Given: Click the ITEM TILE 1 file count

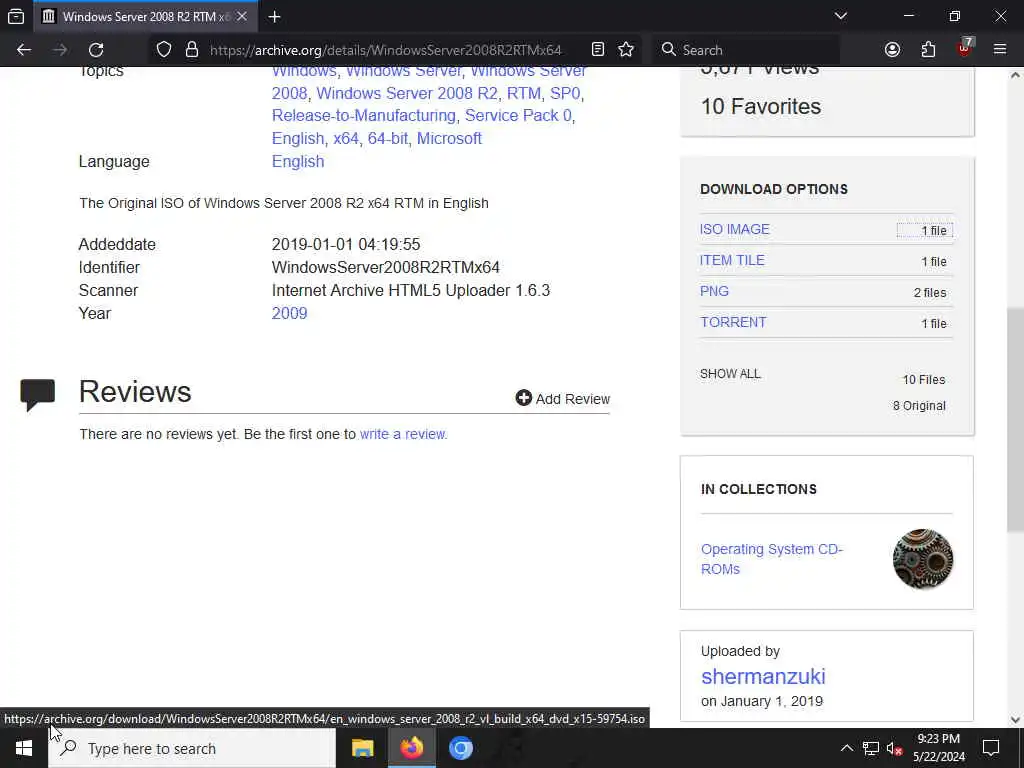Looking at the screenshot, I should click(x=934, y=261).
